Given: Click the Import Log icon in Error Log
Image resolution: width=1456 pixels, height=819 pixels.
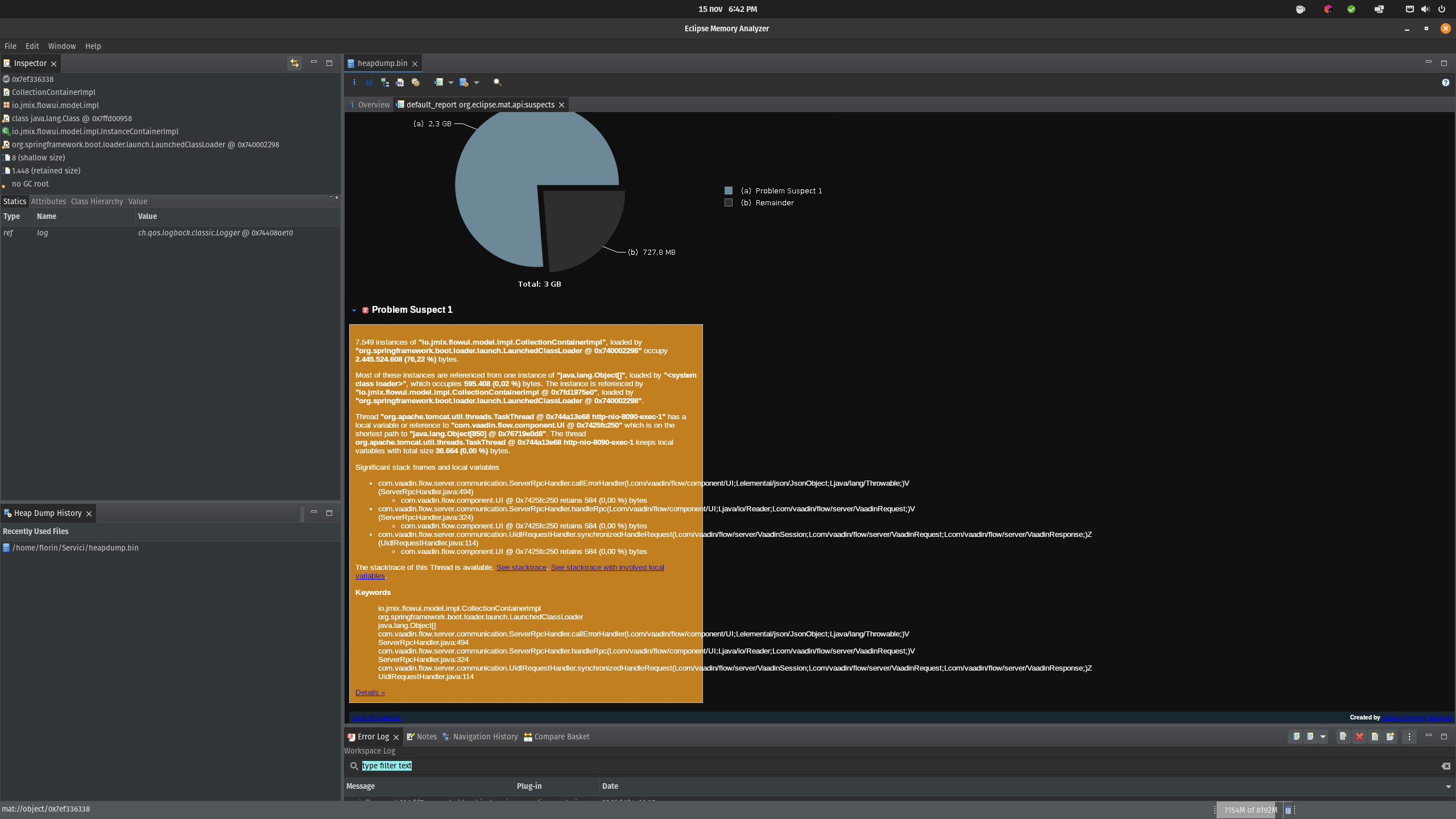Looking at the screenshot, I should click(1310, 737).
